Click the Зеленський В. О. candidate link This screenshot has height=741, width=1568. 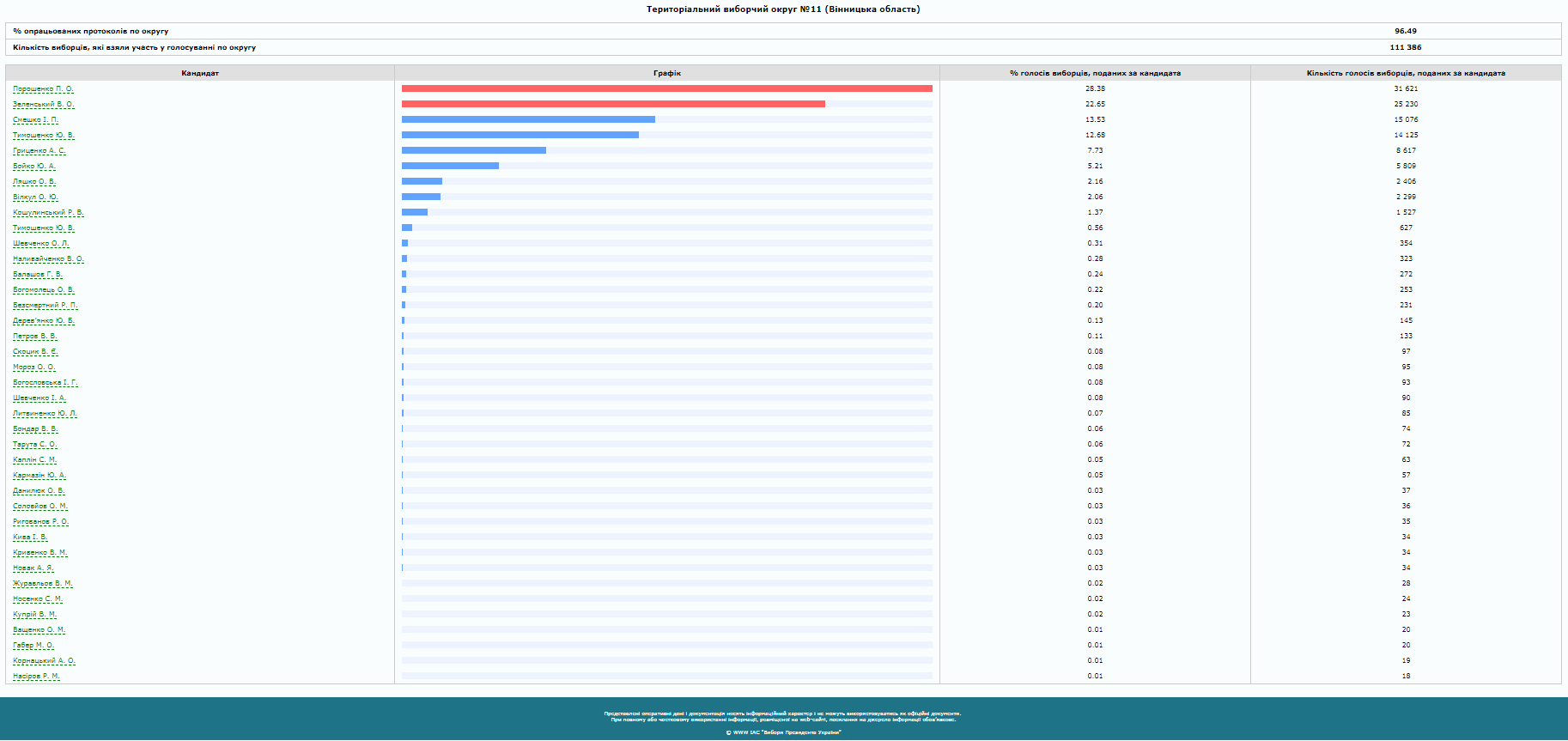pos(43,105)
